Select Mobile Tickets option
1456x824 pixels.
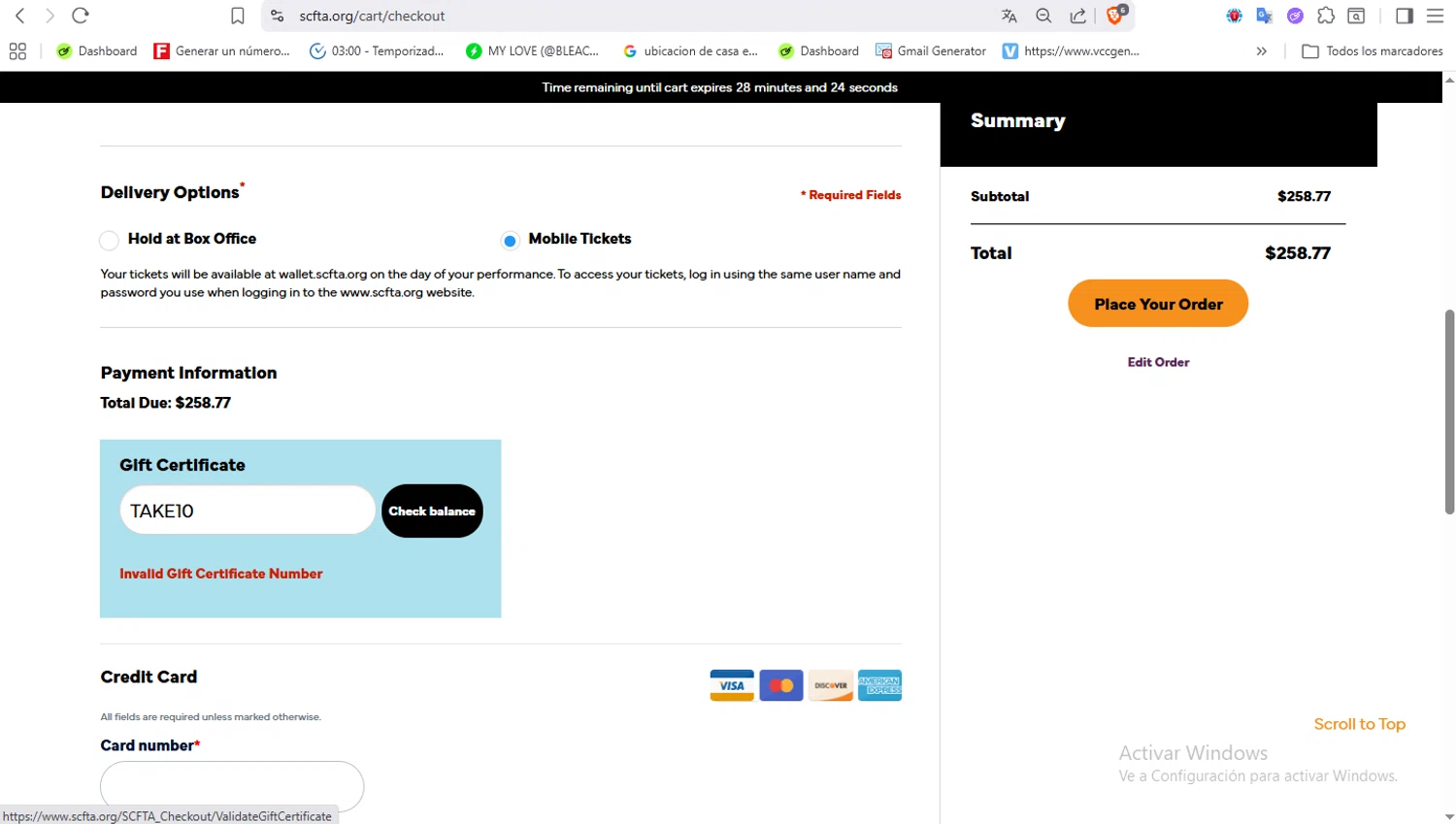click(x=510, y=240)
